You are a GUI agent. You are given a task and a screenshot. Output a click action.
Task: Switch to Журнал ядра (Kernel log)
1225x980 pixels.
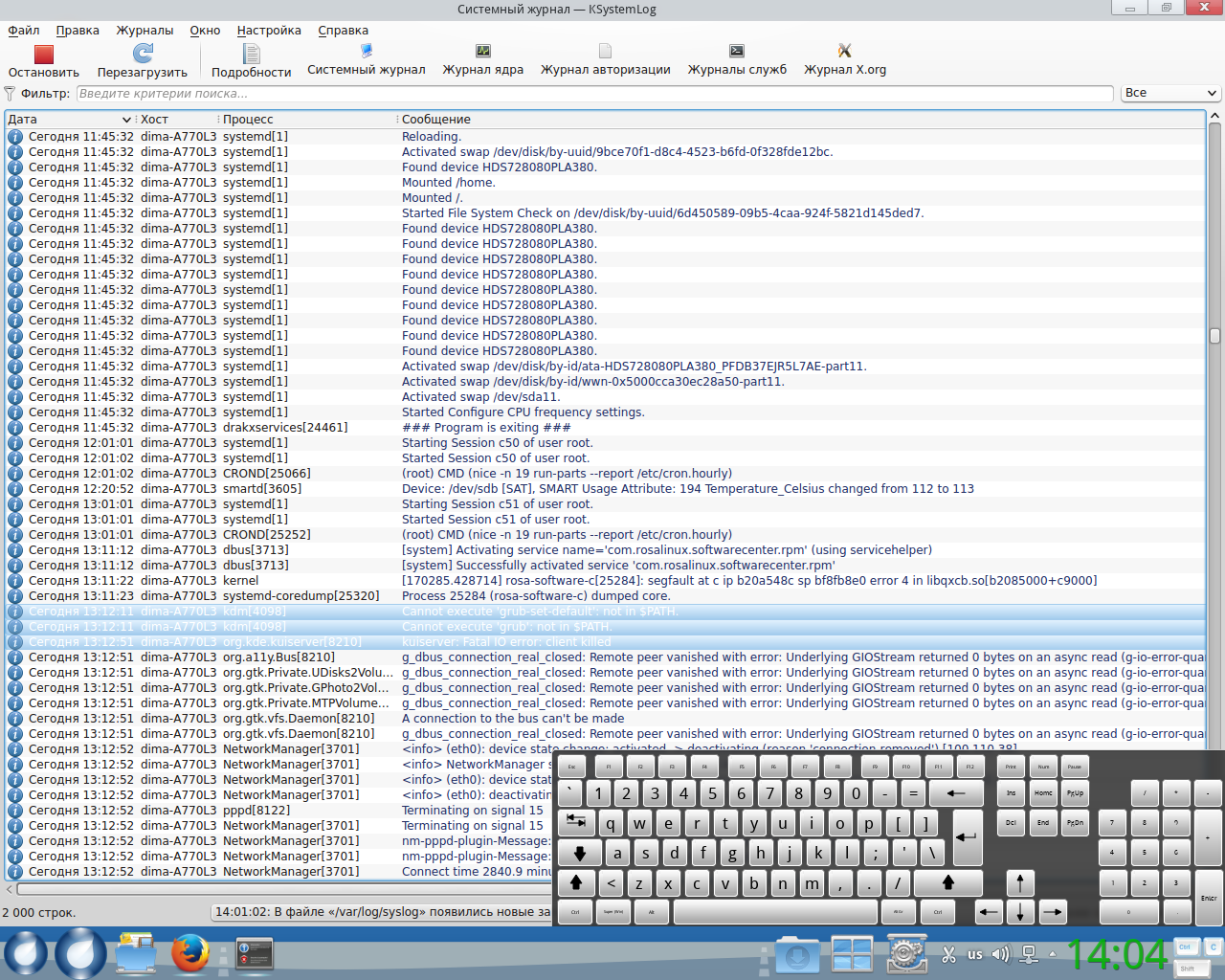tap(482, 52)
